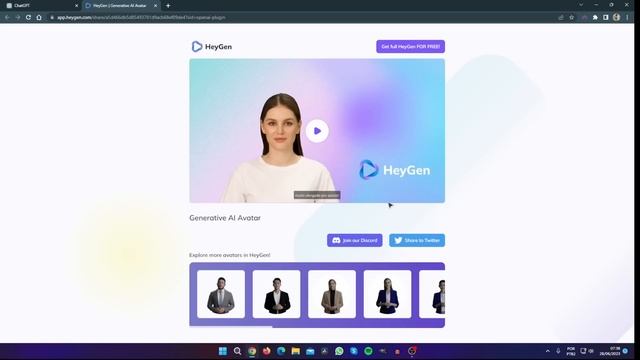640x360 pixels.
Task: Select the avatar wearing the beige blazer
Action: tap(332, 294)
